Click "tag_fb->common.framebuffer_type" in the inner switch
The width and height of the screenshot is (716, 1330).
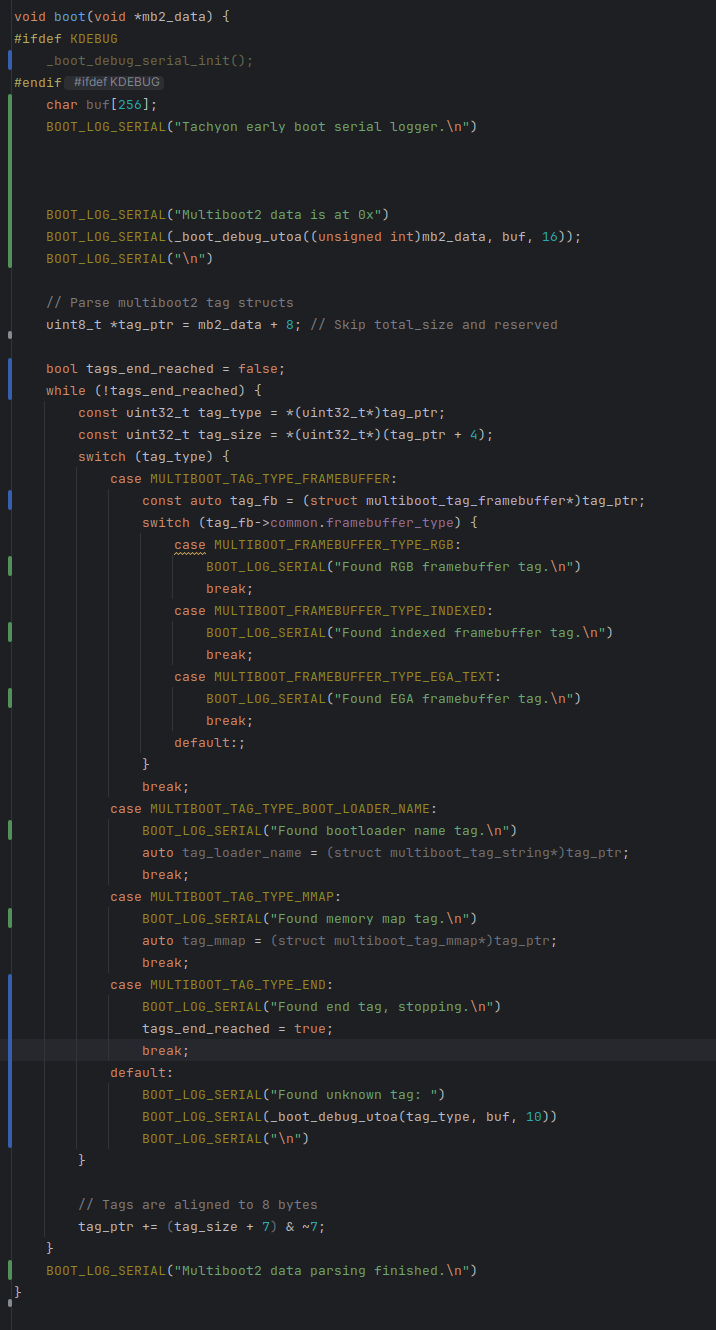(x=330, y=522)
